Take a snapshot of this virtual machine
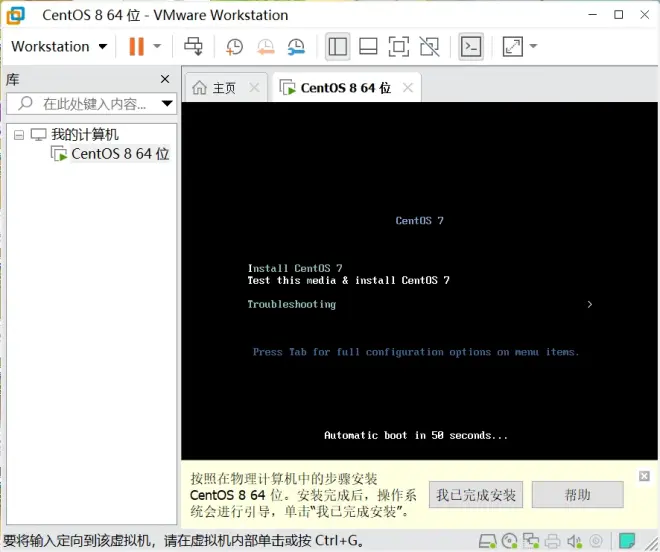The width and height of the screenshot is (660, 552). (x=234, y=46)
